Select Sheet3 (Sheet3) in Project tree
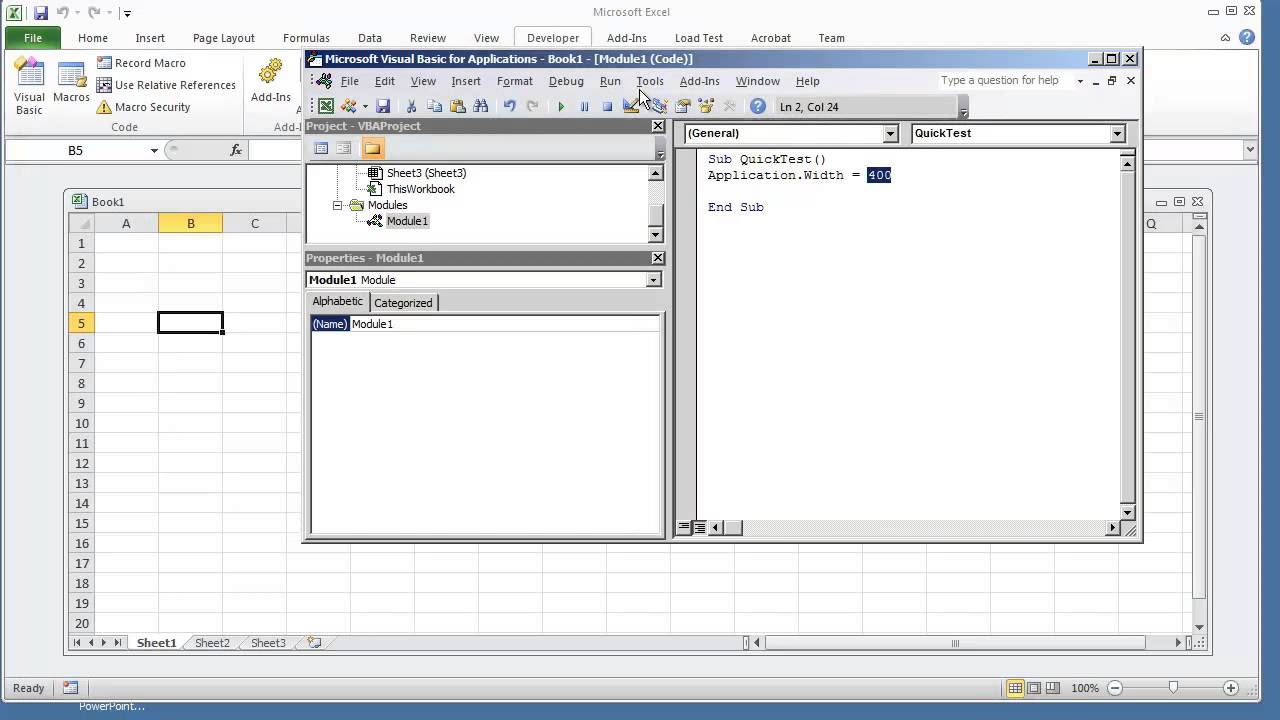 [426, 173]
